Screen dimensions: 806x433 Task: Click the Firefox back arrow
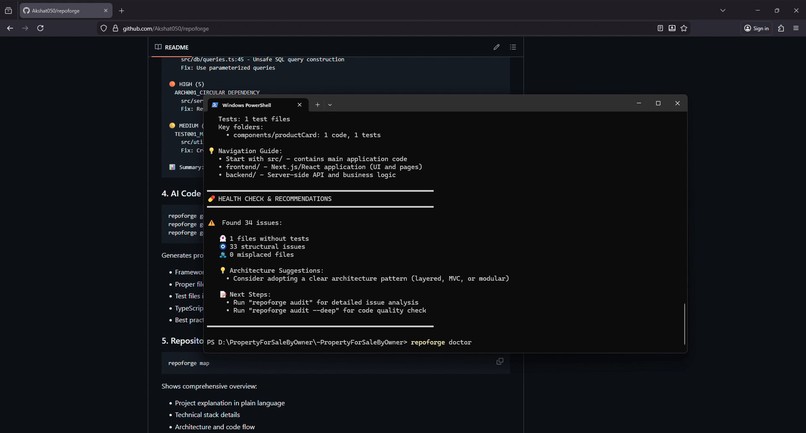tap(10, 28)
